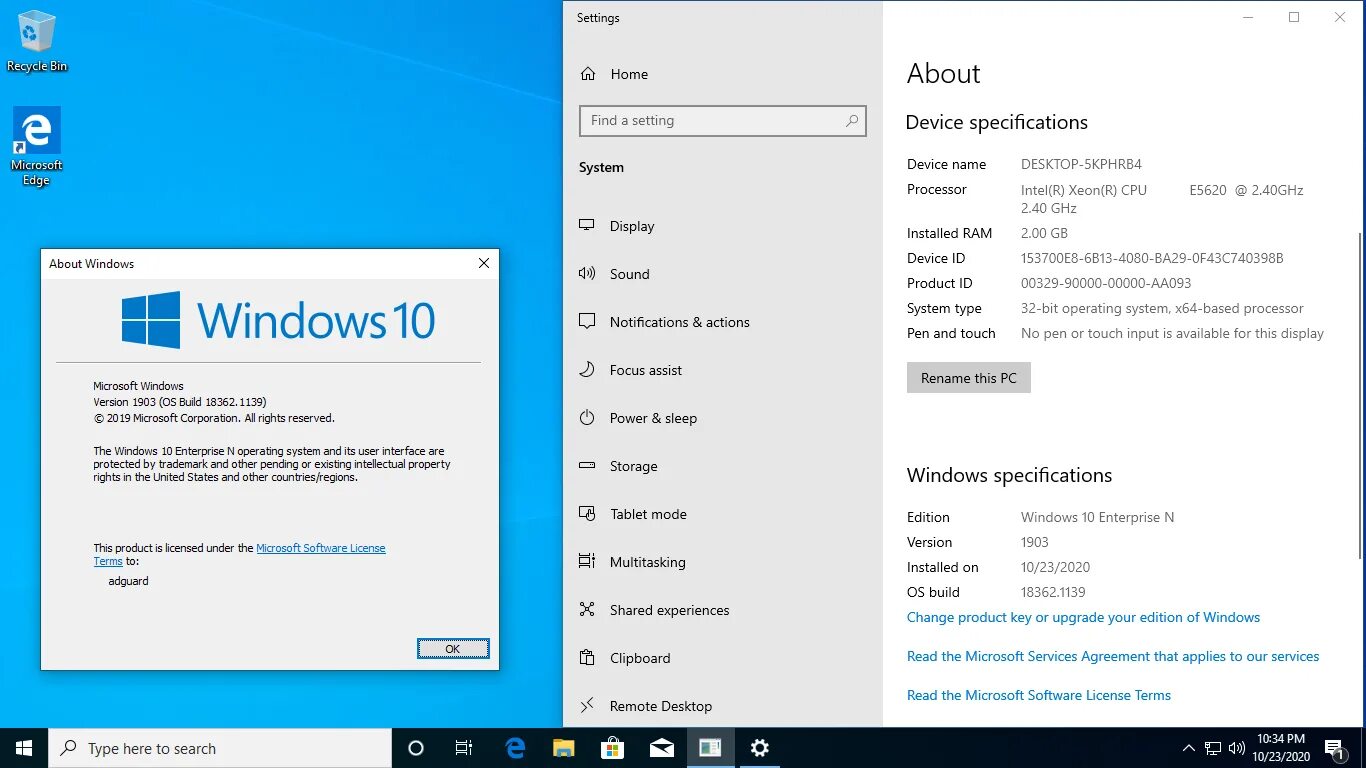
Task: Click the Home icon in Settings
Action: pos(588,74)
